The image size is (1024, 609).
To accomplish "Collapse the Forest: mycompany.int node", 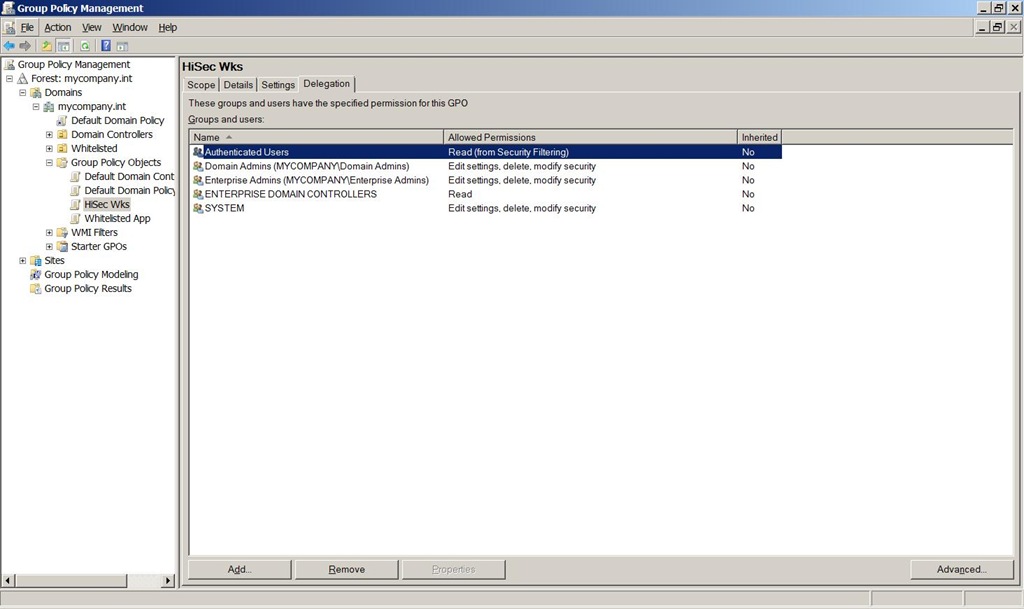I will point(9,78).
